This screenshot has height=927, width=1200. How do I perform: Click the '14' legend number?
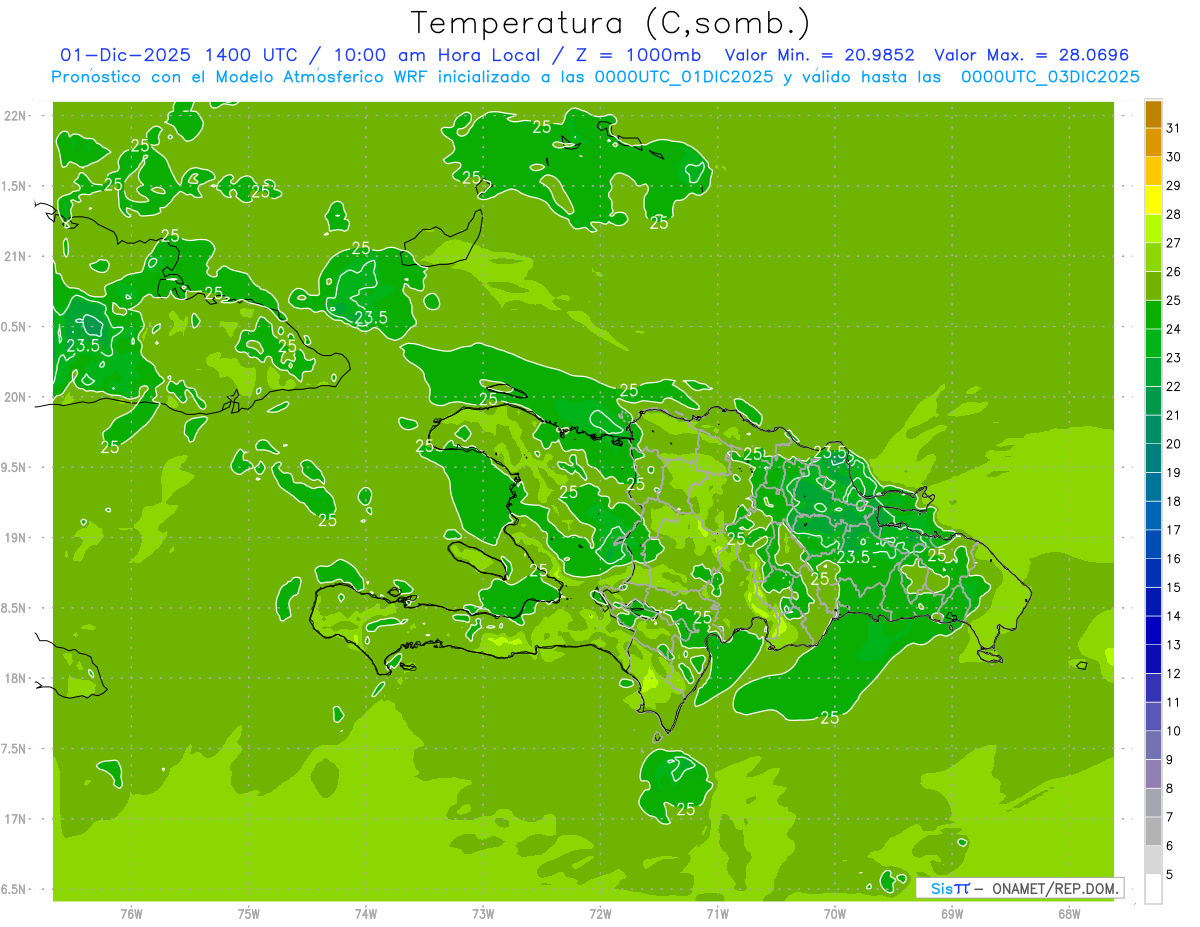pos(1174,616)
